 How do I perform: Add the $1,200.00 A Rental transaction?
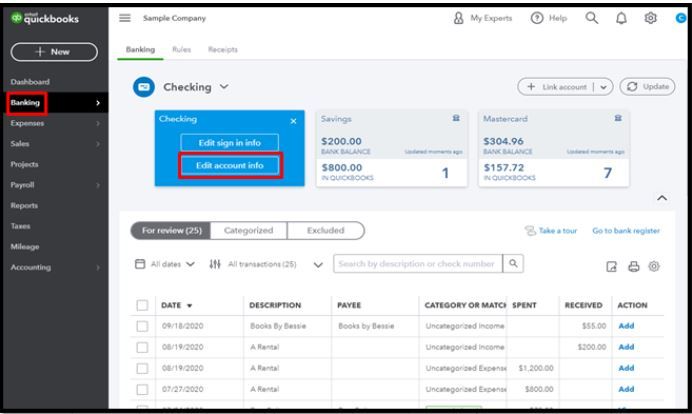coord(626,368)
